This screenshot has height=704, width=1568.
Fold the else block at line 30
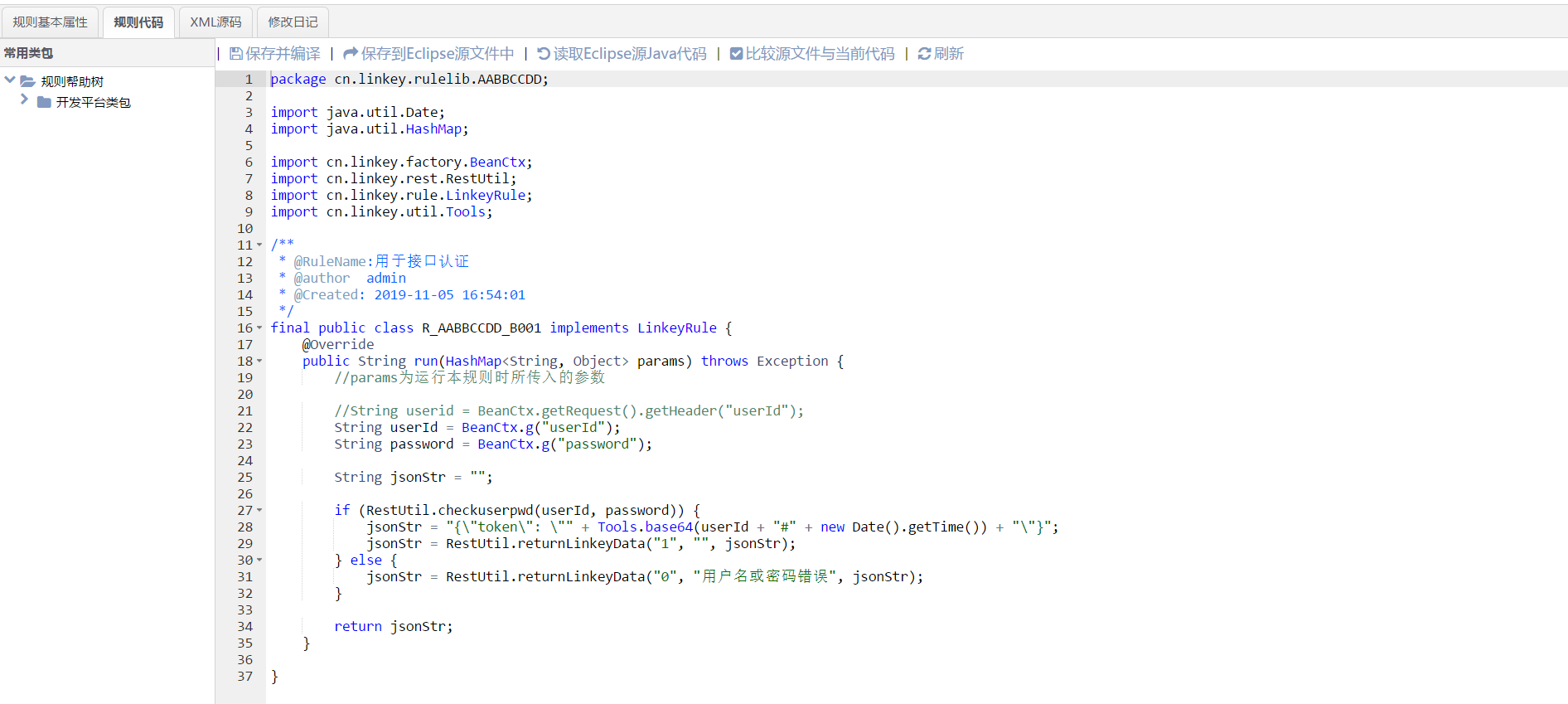click(259, 561)
